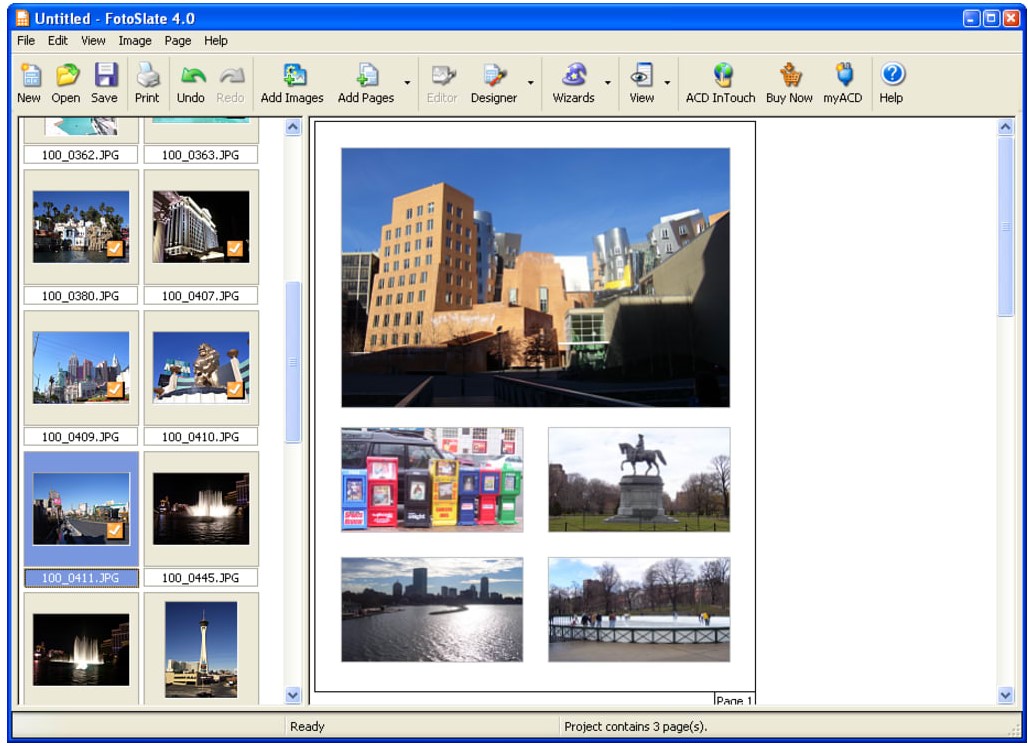Click the 100_0407.JPG filename label
This screenshot has width=1028, height=746.
pos(201,296)
